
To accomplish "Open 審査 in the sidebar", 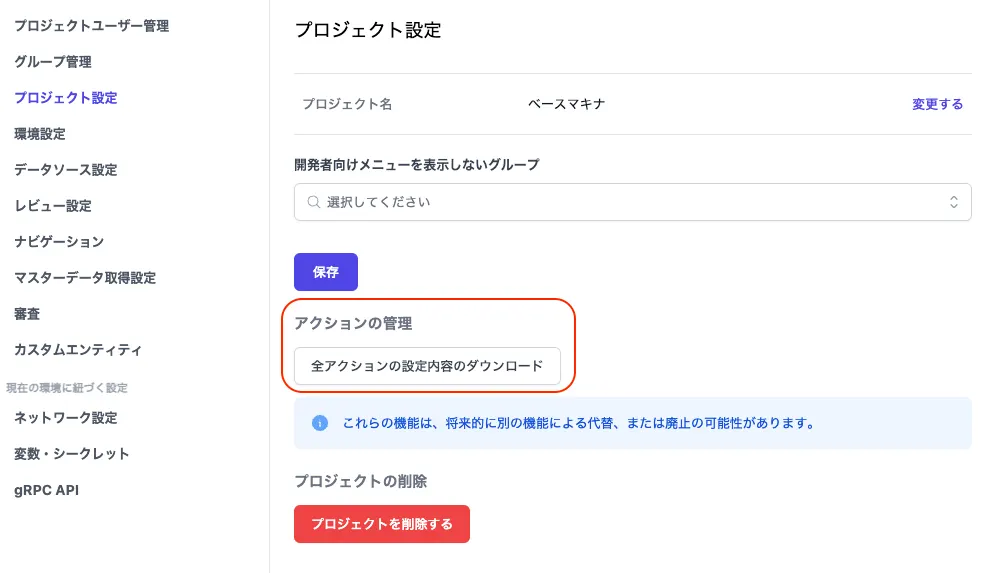I will click(27, 313).
